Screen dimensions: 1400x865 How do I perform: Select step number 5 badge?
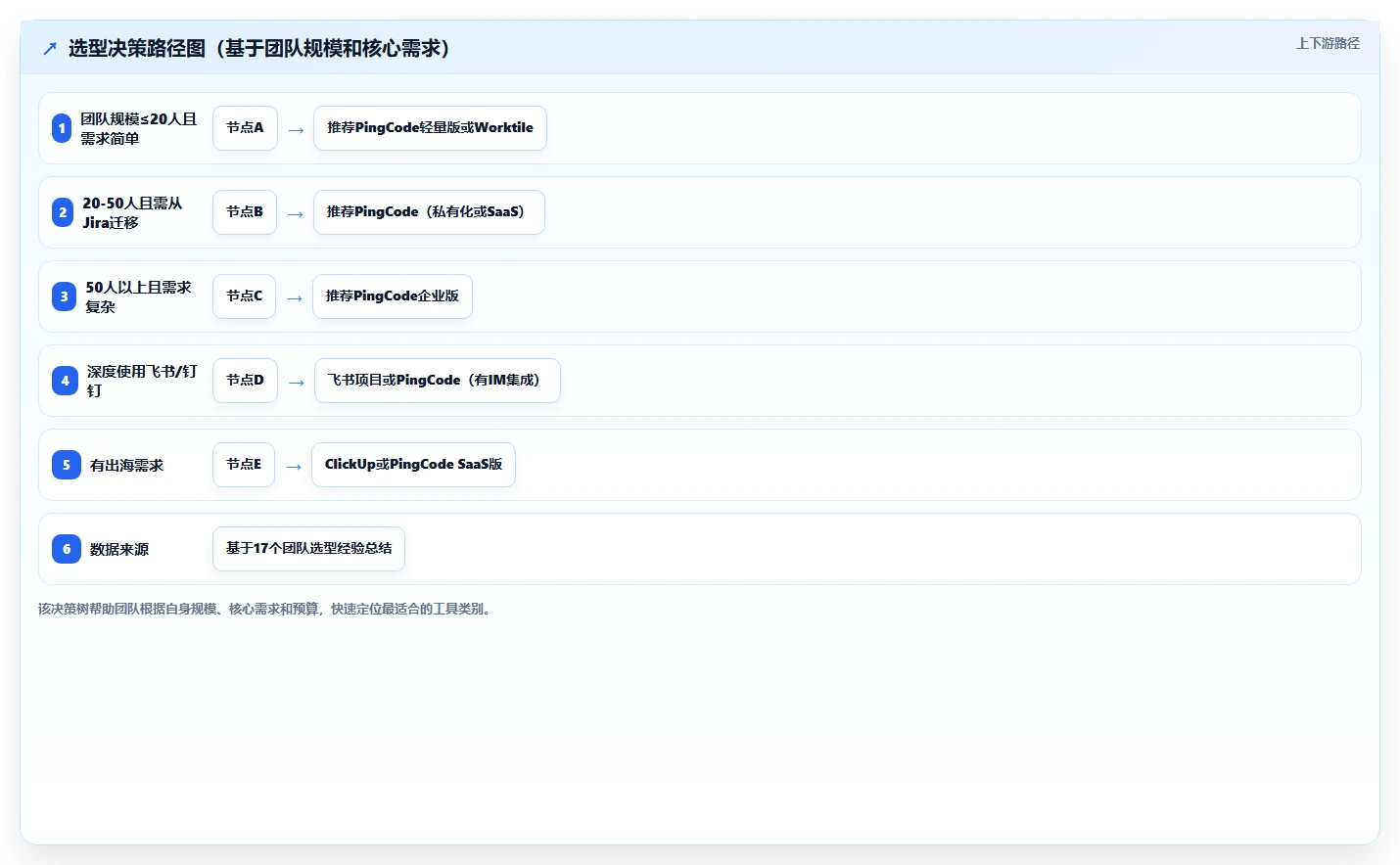click(67, 465)
